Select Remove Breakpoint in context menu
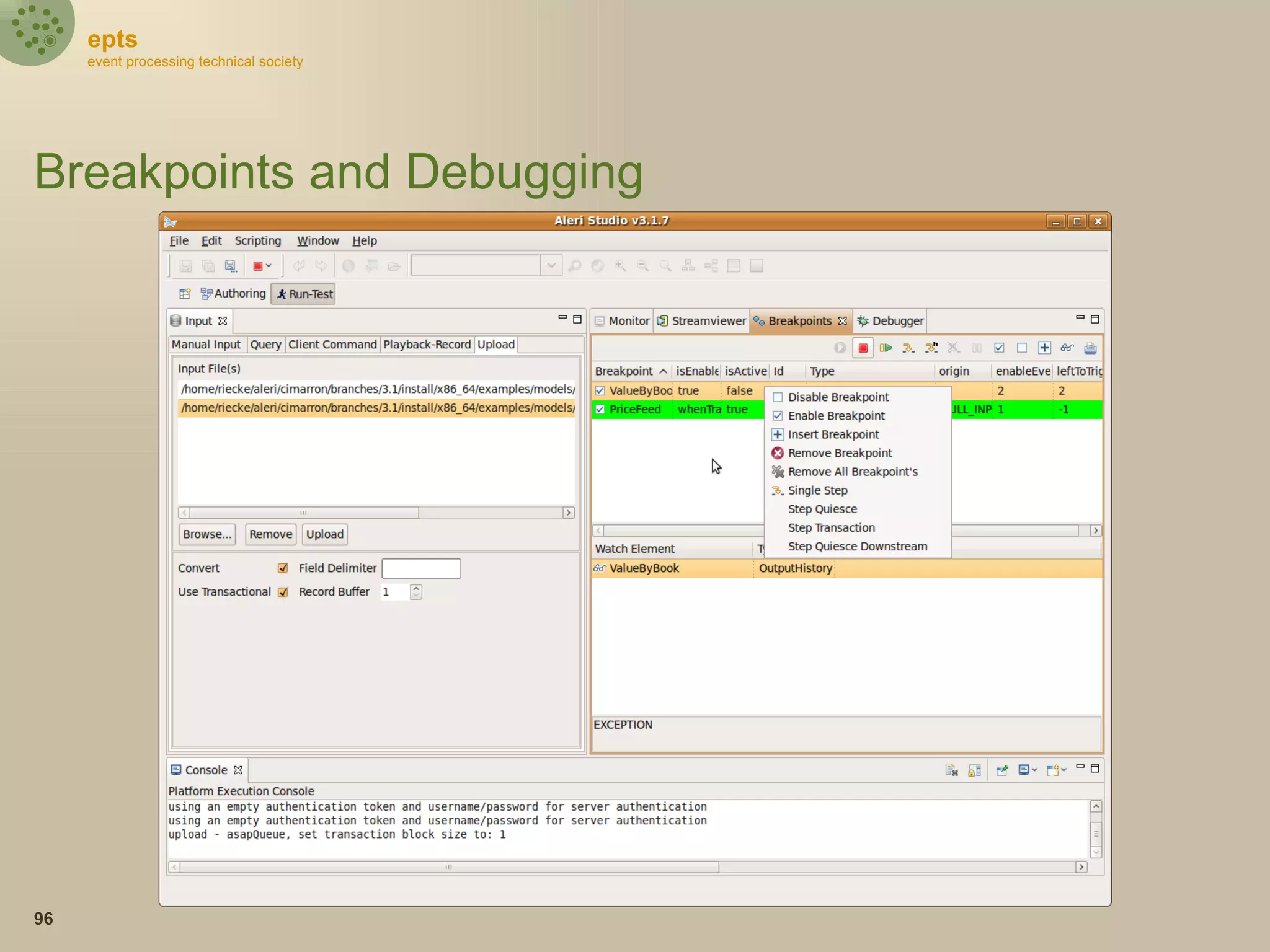Image resolution: width=1270 pixels, height=952 pixels. click(858, 453)
